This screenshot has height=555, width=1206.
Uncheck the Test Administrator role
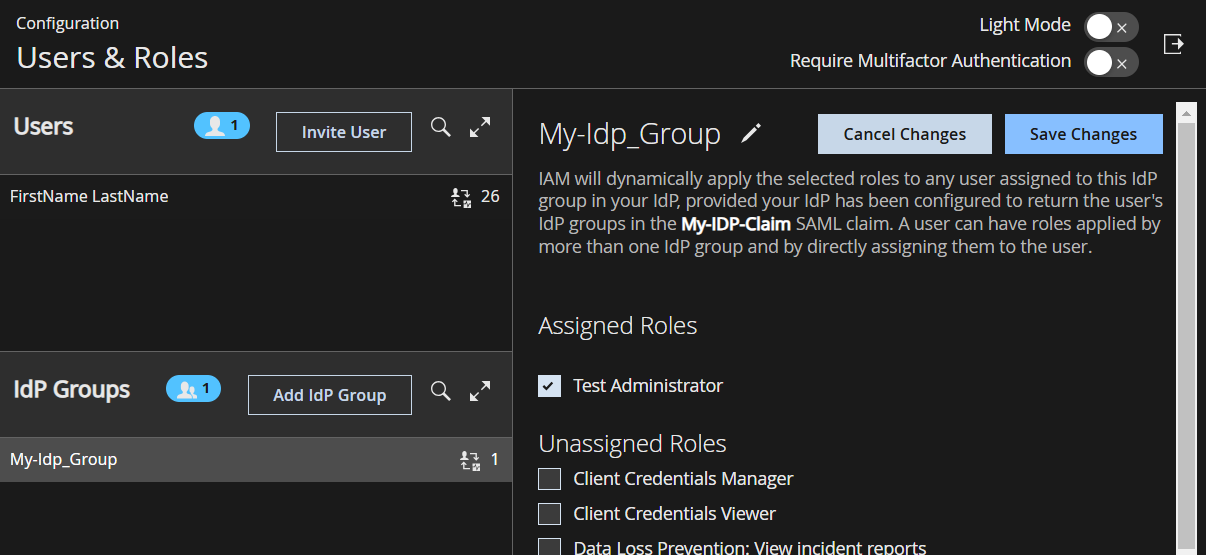549,386
